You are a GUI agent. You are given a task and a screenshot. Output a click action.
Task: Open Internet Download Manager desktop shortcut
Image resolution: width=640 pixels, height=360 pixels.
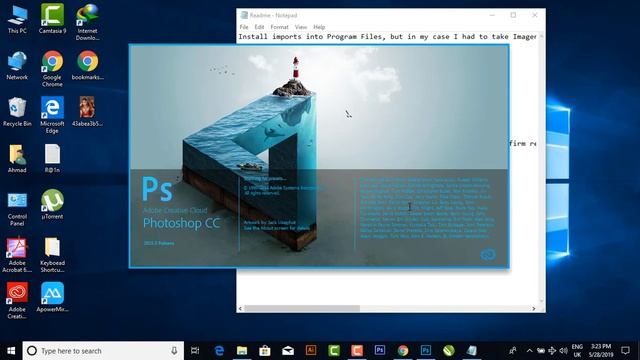click(87, 22)
